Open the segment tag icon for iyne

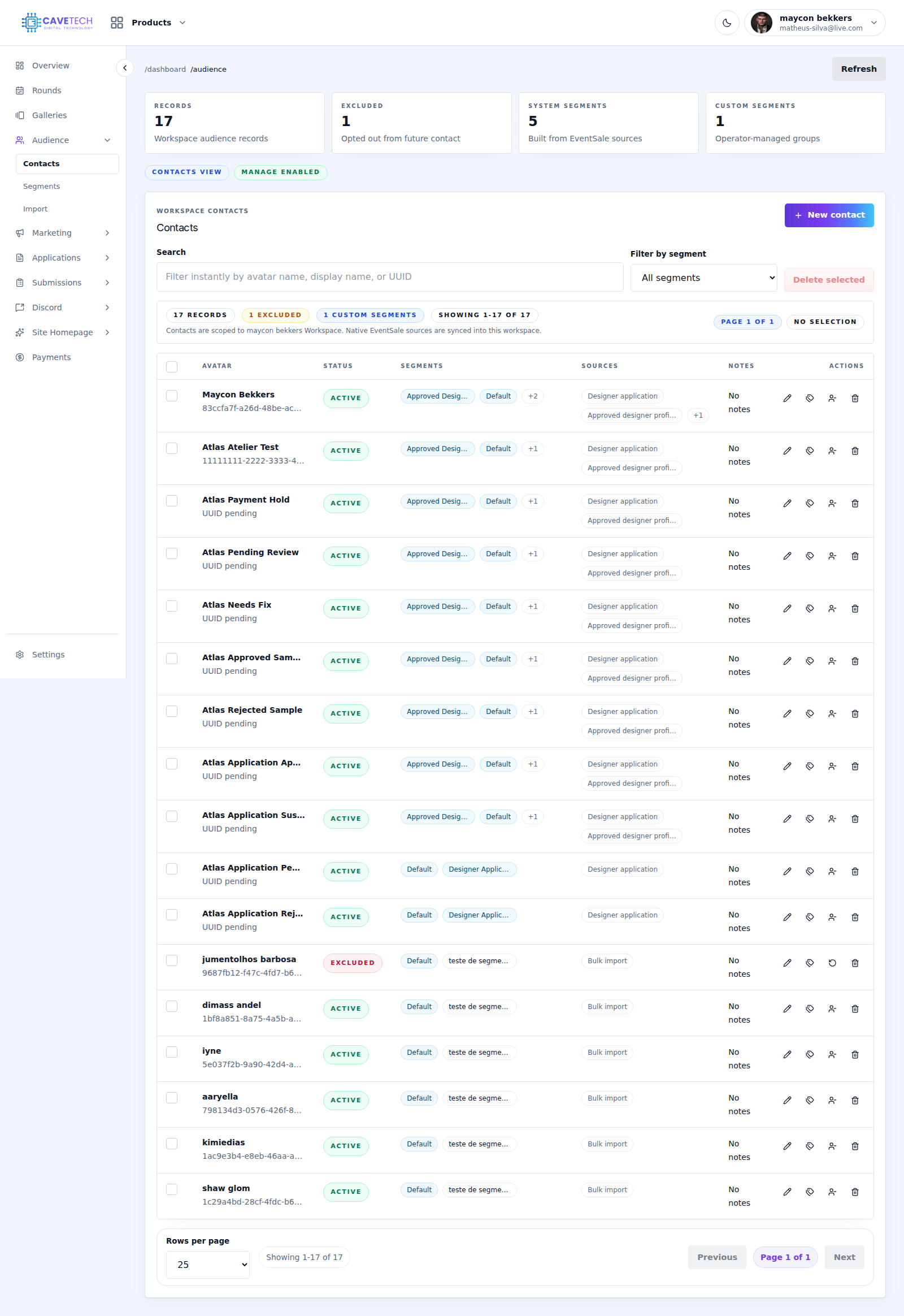coord(810,1055)
